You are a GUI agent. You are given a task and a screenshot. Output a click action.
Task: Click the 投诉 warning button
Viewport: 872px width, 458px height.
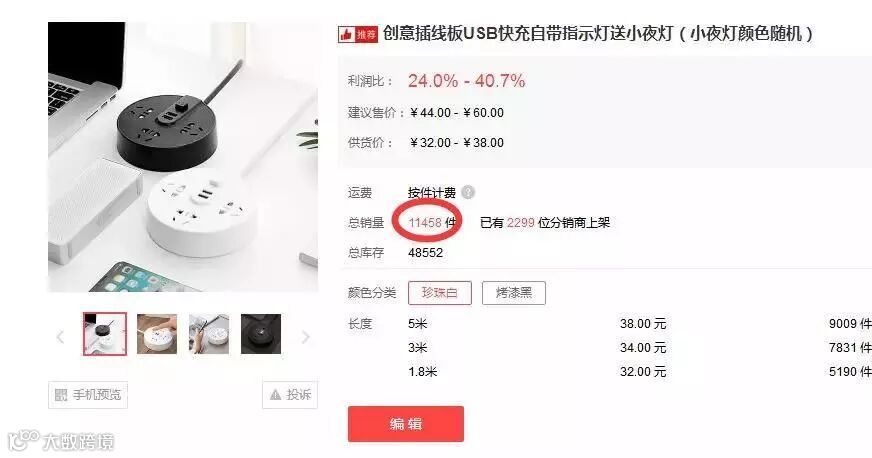click(x=290, y=395)
